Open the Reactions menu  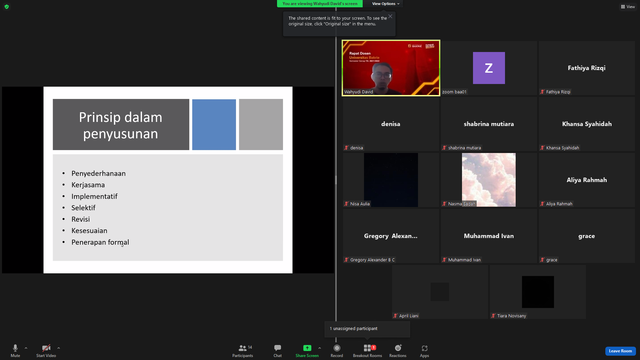tap(398, 350)
